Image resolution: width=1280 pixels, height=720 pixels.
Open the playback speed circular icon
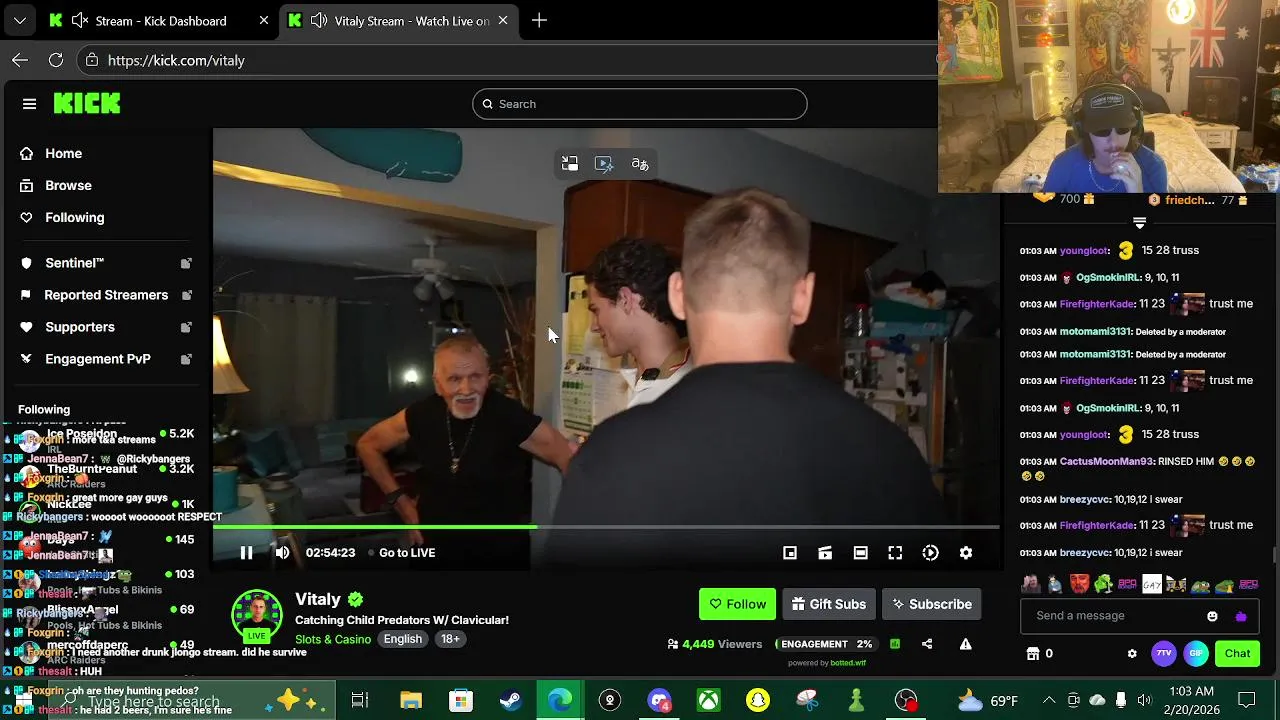tap(931, 553)
